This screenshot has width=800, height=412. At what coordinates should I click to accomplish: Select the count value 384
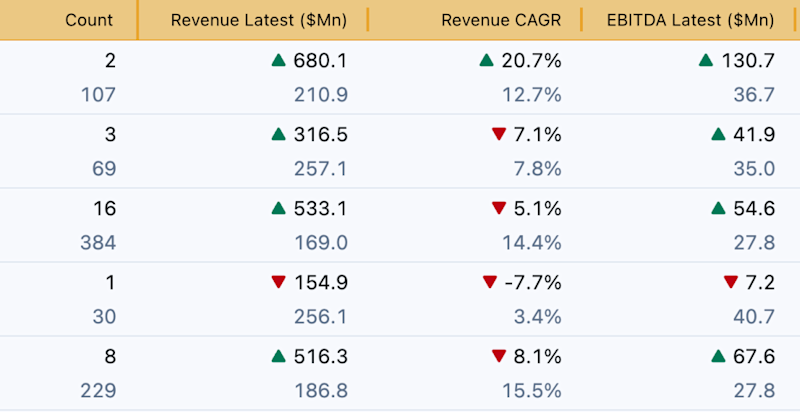pos(98,243)
